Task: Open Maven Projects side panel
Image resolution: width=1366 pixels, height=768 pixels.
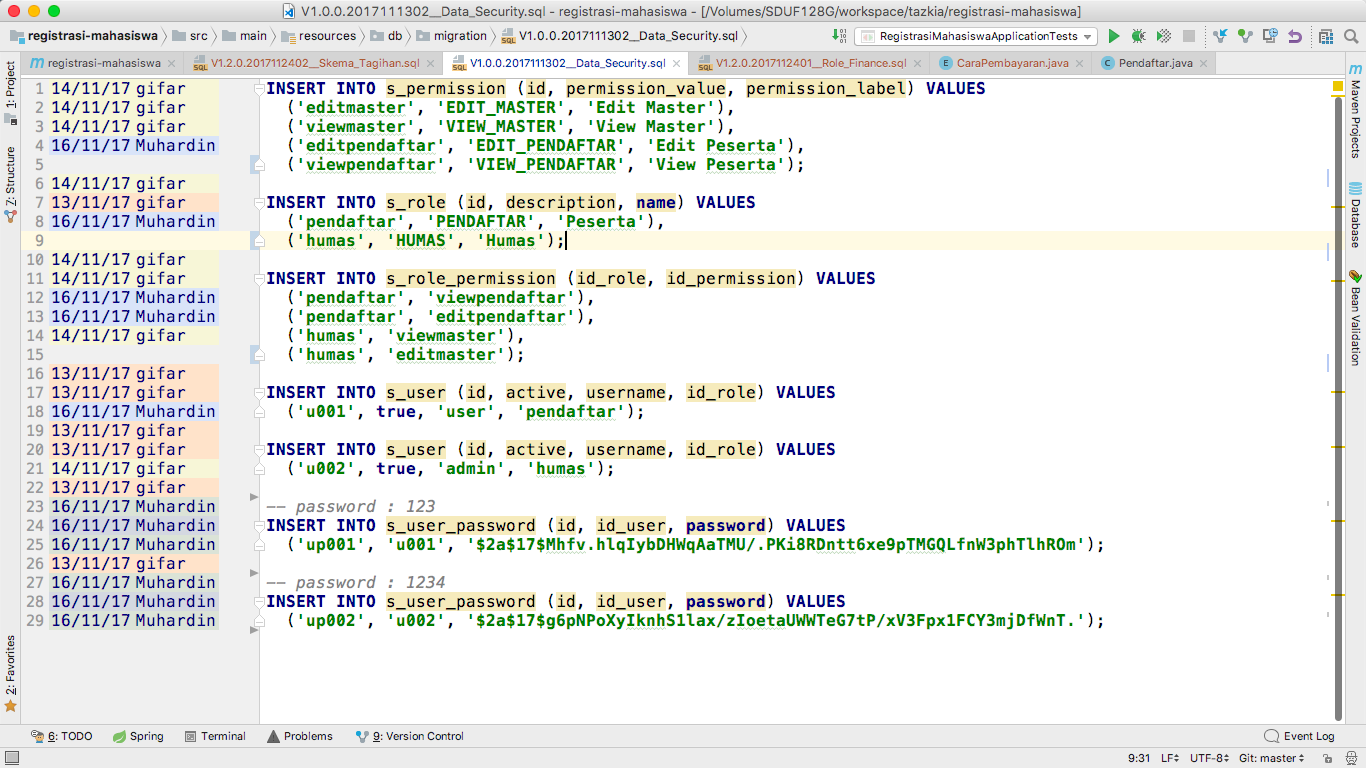Action: 1355,112
